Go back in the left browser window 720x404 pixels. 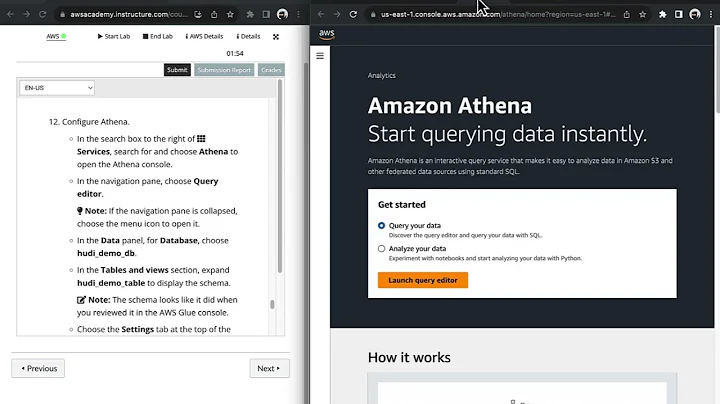point(11,15)
